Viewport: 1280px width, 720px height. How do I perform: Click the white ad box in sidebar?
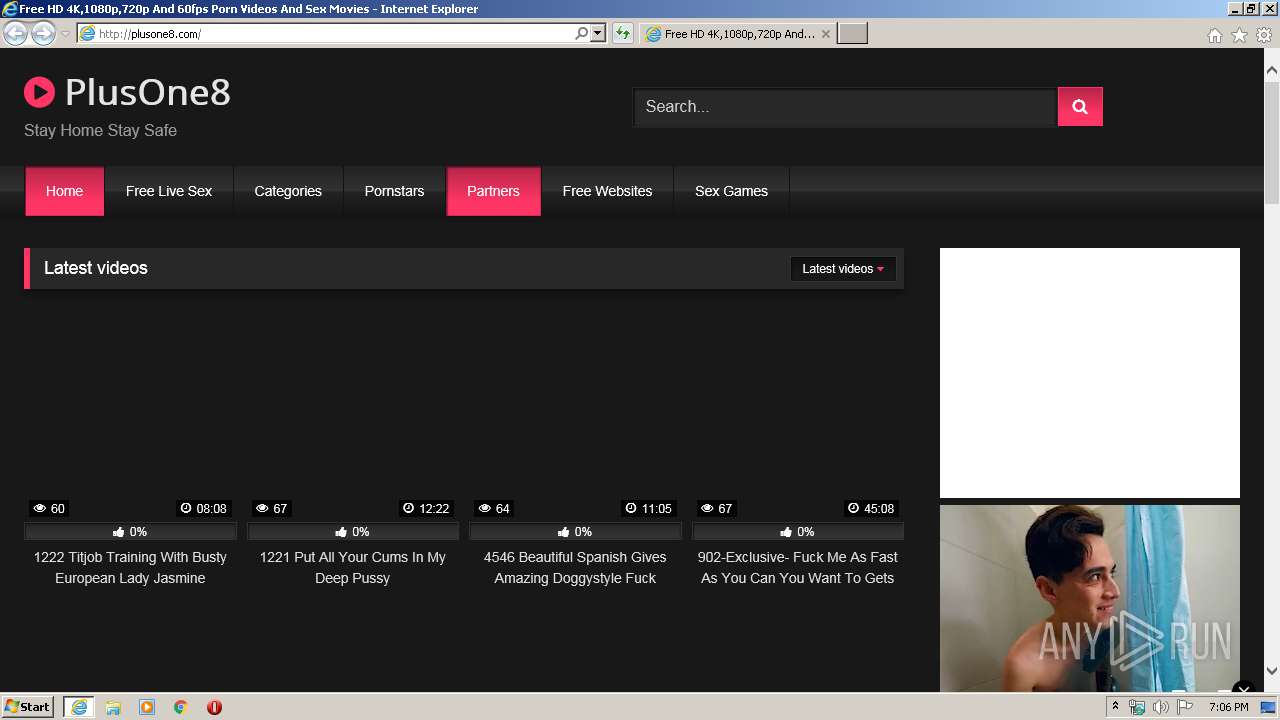coord(1090,373)
